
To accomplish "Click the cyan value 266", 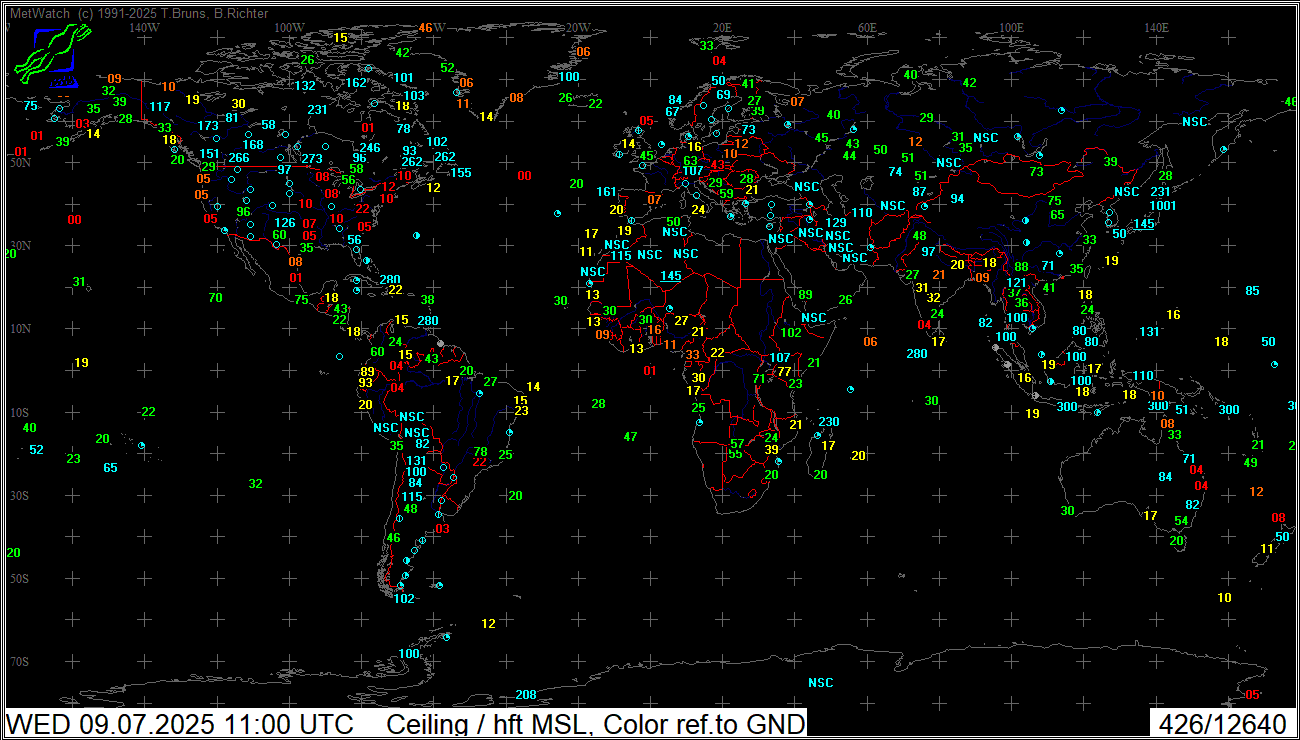I will click(239, 158).
